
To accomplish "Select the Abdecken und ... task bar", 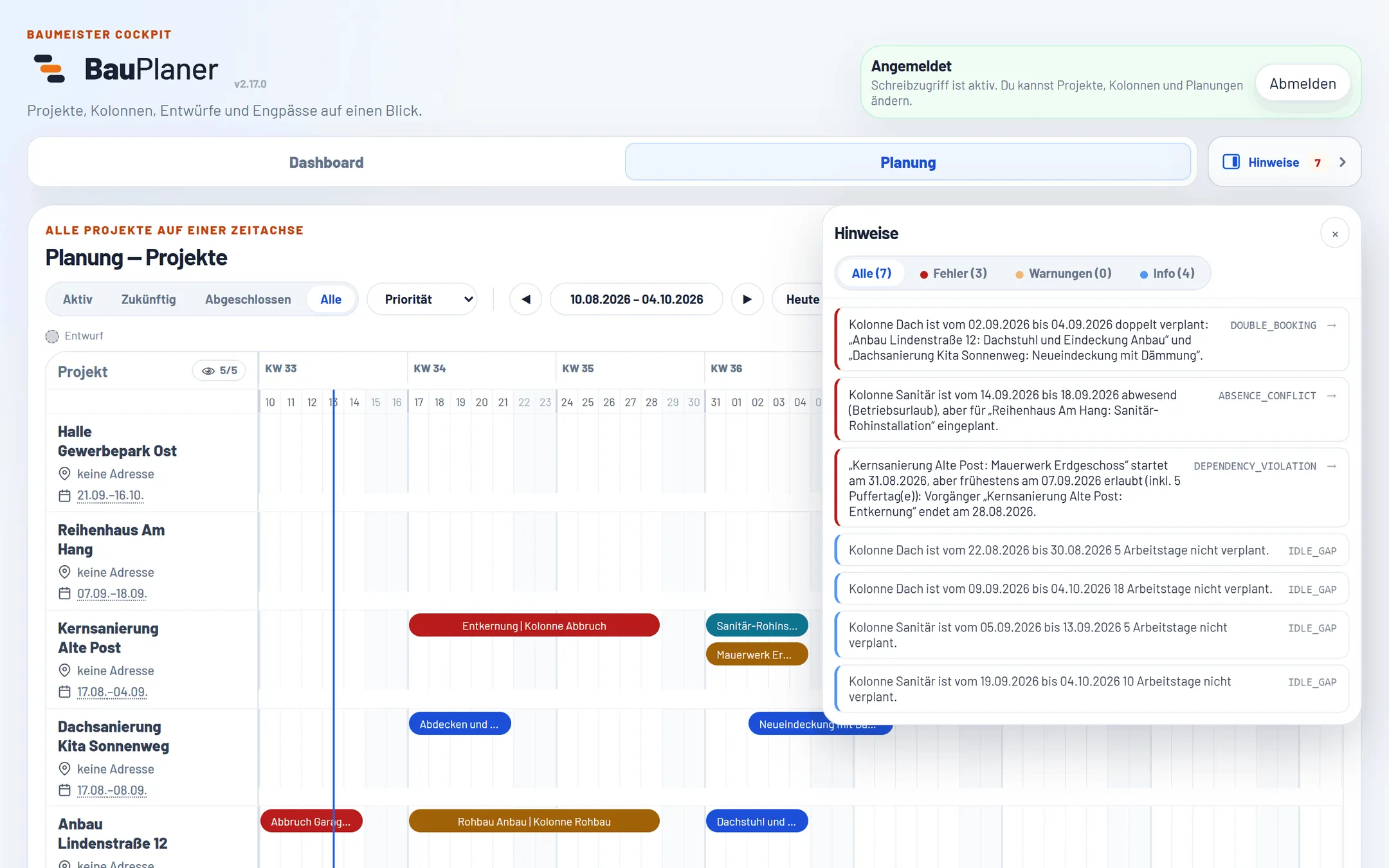I will click(x=460, y=724).
